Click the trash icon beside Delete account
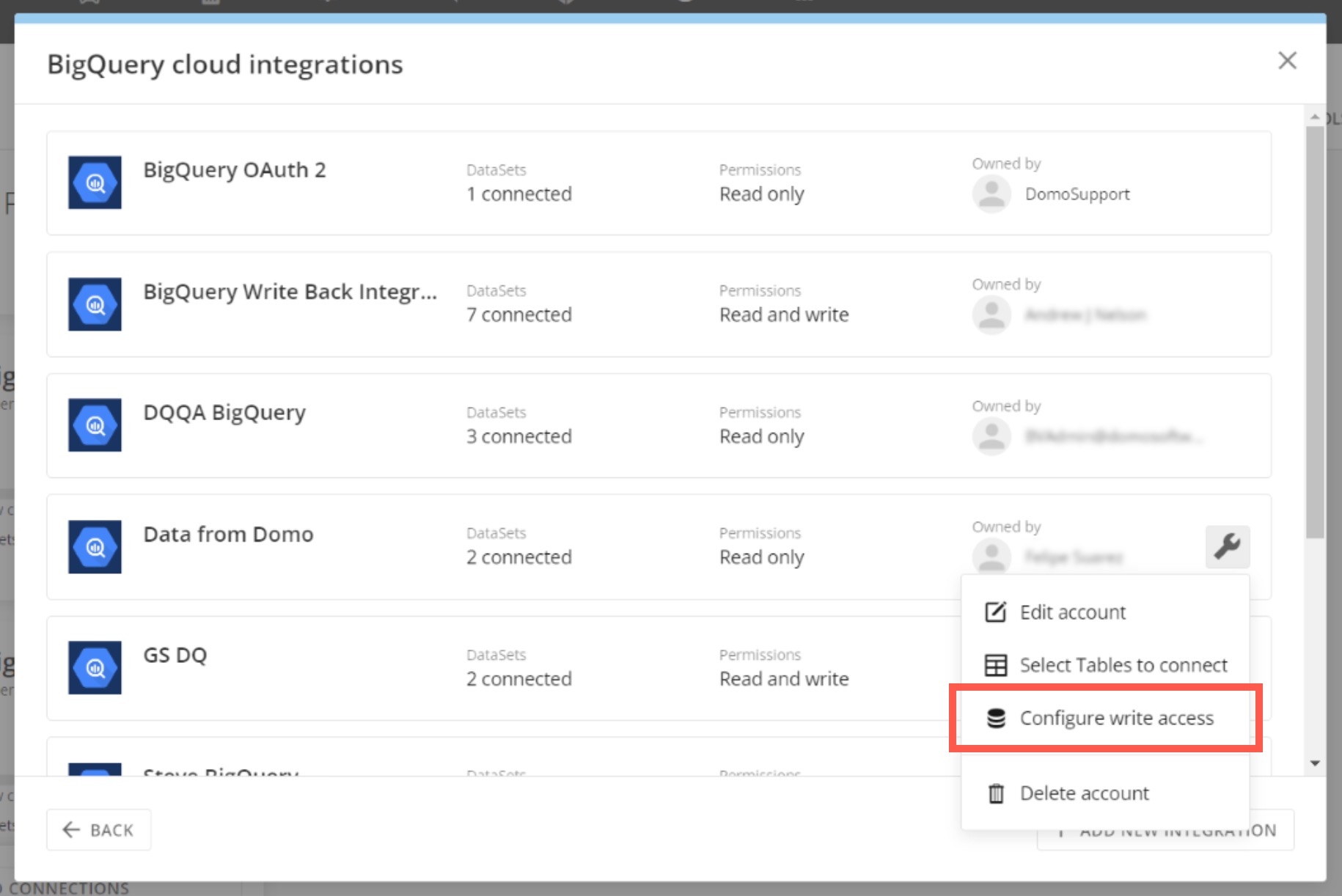 [x=994, y=793]
